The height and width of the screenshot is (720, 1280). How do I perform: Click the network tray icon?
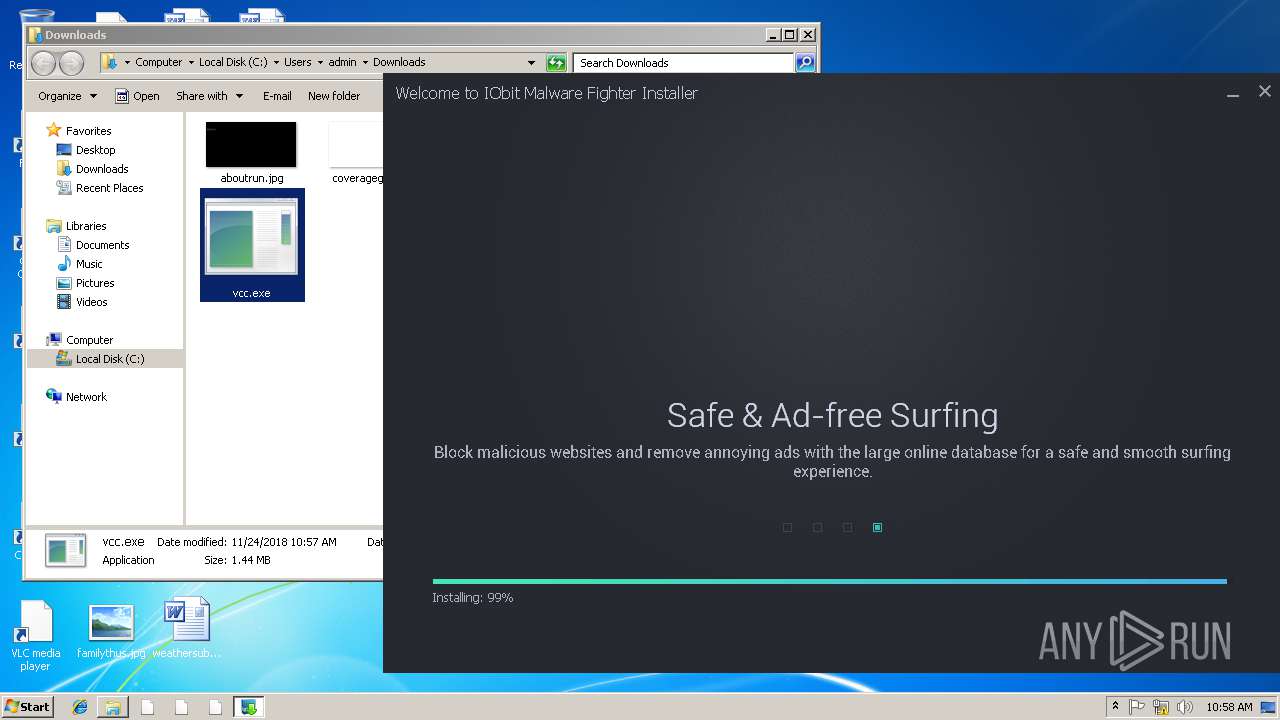pyautogui.click(x=1161, y=707)
